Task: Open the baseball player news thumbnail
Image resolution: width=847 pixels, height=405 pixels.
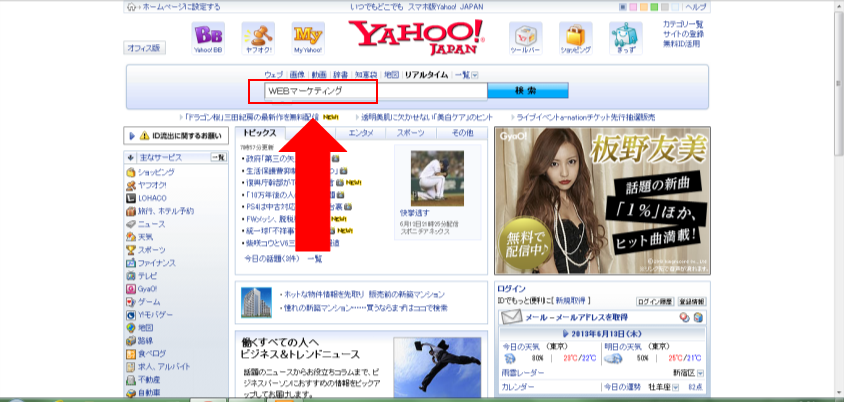Action: [437, 178]
